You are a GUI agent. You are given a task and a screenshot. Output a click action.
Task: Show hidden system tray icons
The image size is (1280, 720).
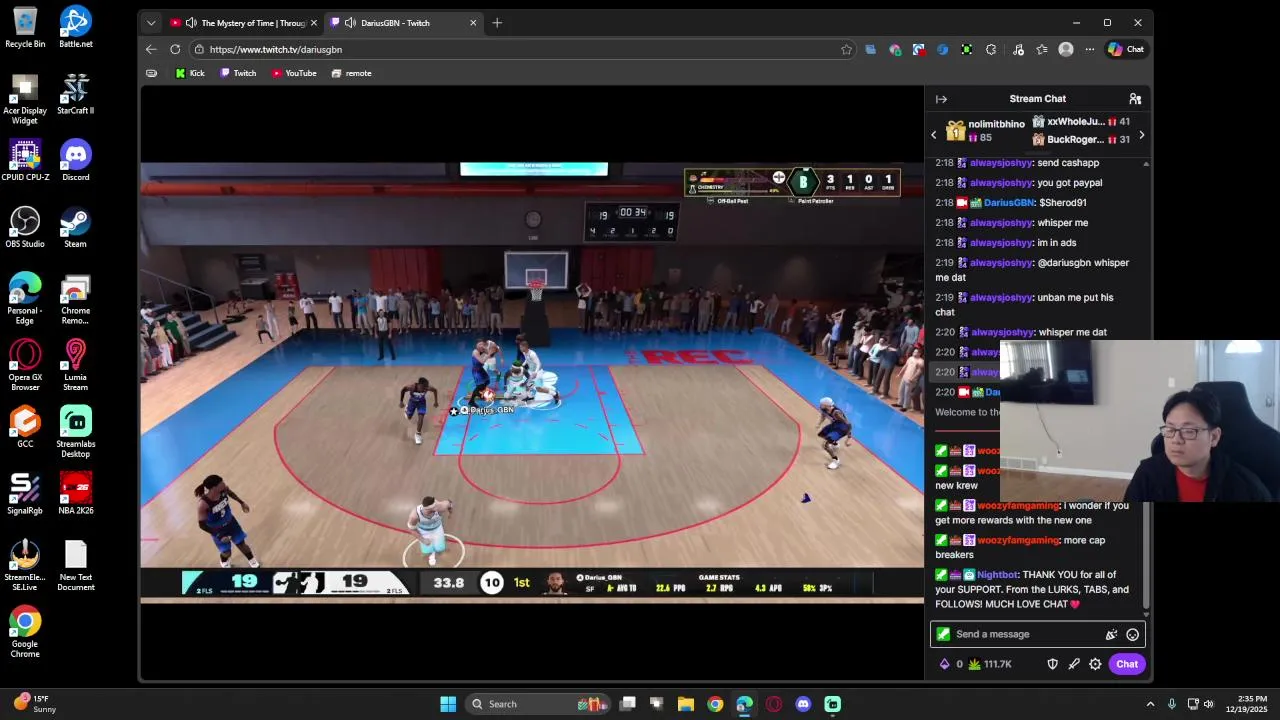tap(1150, 704)
